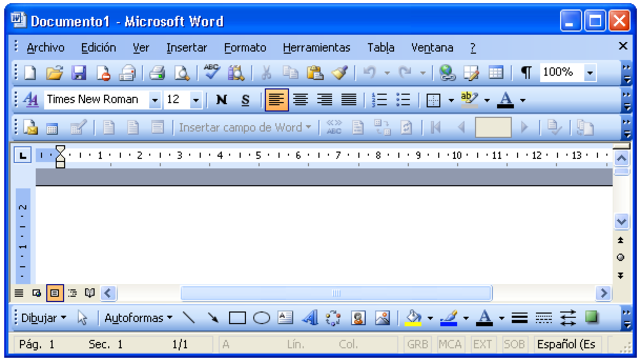The image size is (640, 362).
Task: Apply the highlighter color marker
Action: pos(469,100)
